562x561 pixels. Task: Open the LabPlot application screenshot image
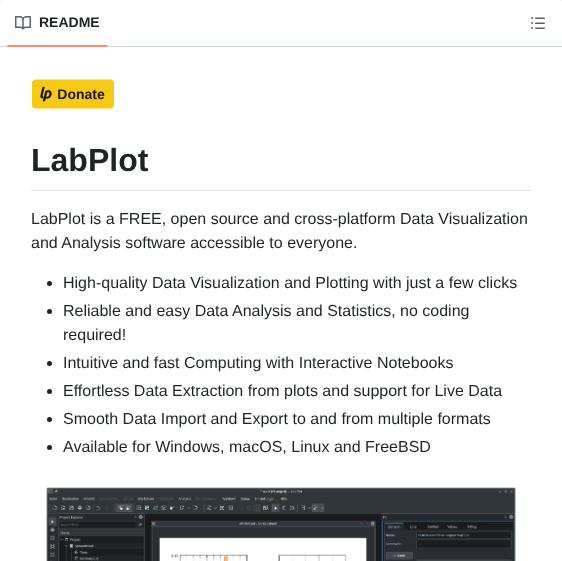point(281,524)
